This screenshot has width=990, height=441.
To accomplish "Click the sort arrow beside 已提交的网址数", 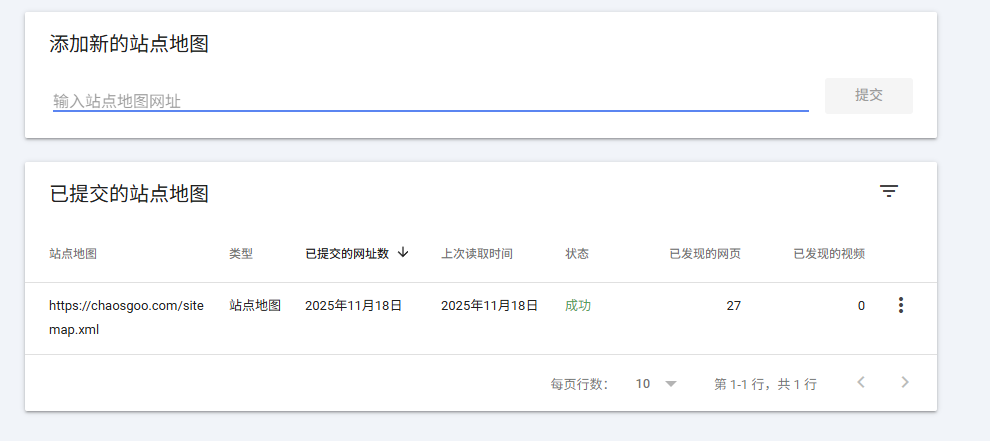I will pyautogui.click(x=403, y=253).
